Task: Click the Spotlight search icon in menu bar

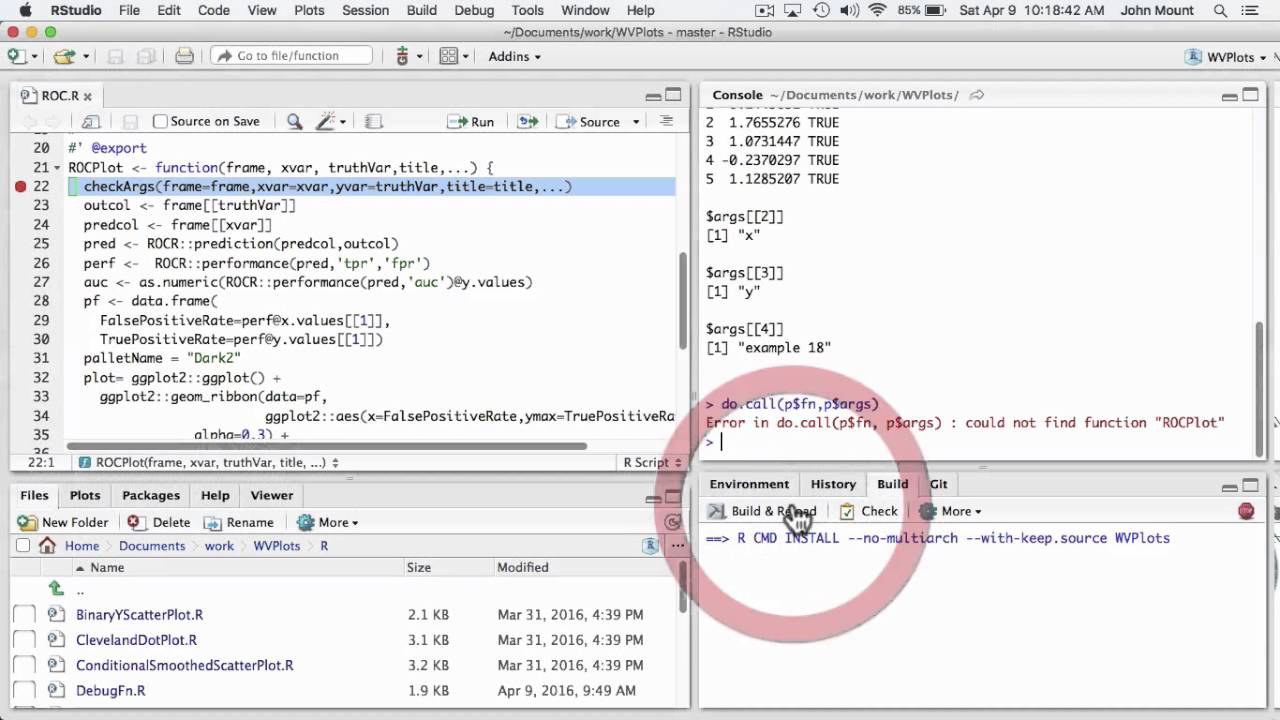Action: [1220, 11]
